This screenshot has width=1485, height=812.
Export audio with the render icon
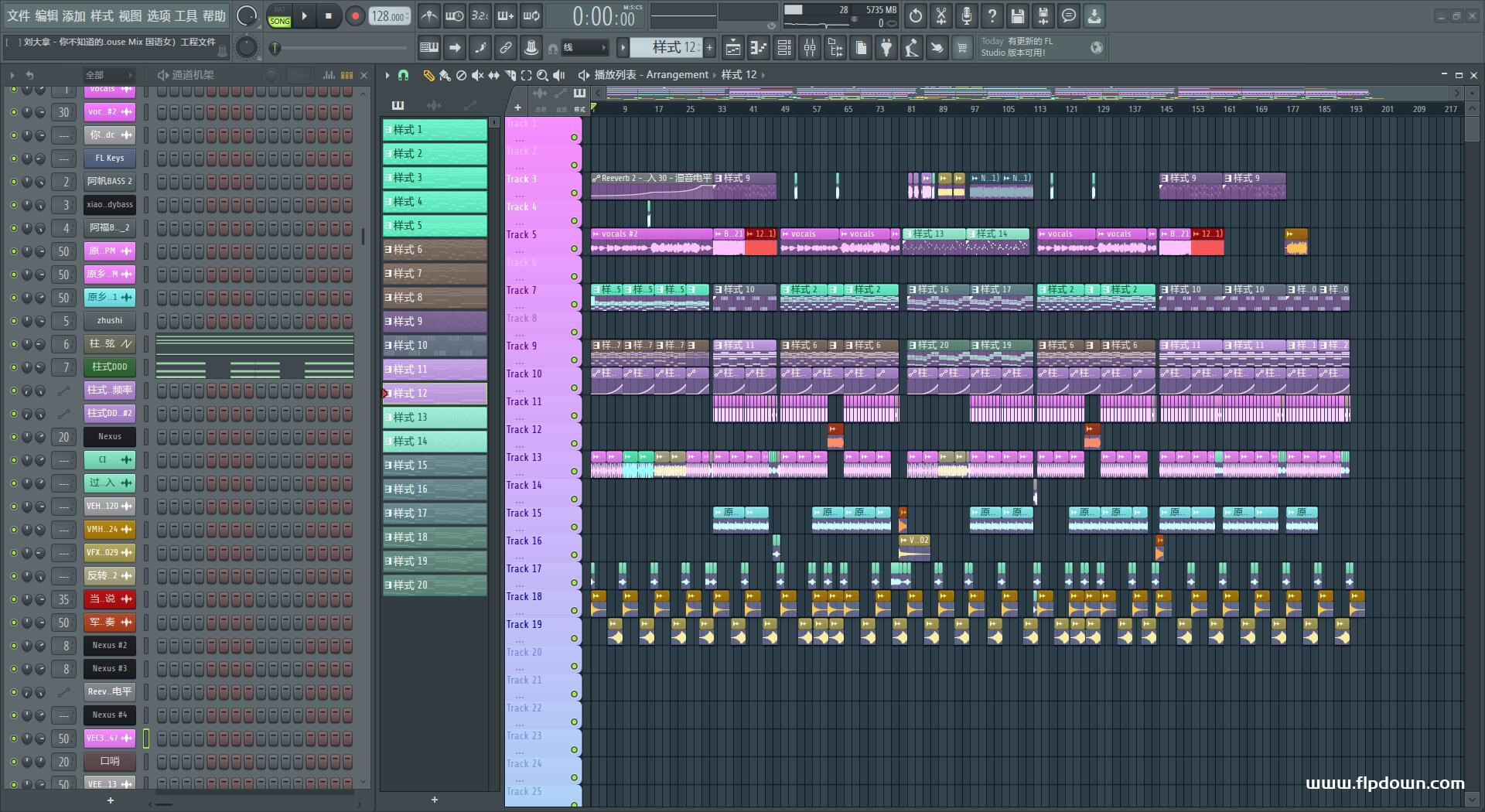[x=1043, y=15]
